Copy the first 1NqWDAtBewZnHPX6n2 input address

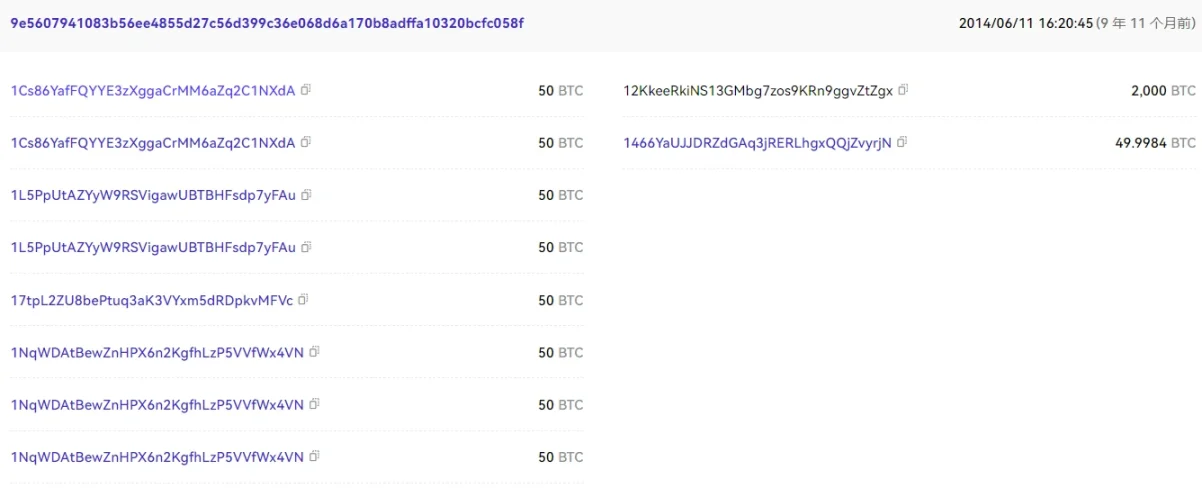click(x=314, y=351)
